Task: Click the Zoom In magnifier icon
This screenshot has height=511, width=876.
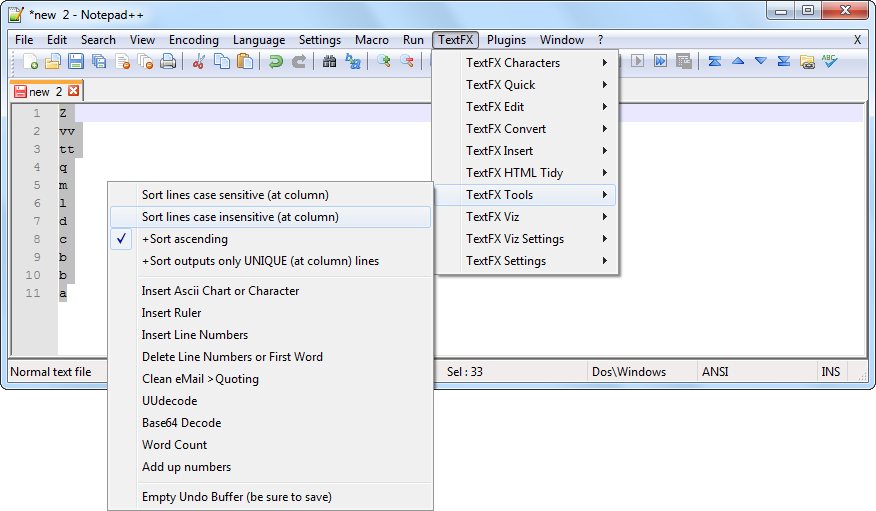Action: tap(384, 61)
